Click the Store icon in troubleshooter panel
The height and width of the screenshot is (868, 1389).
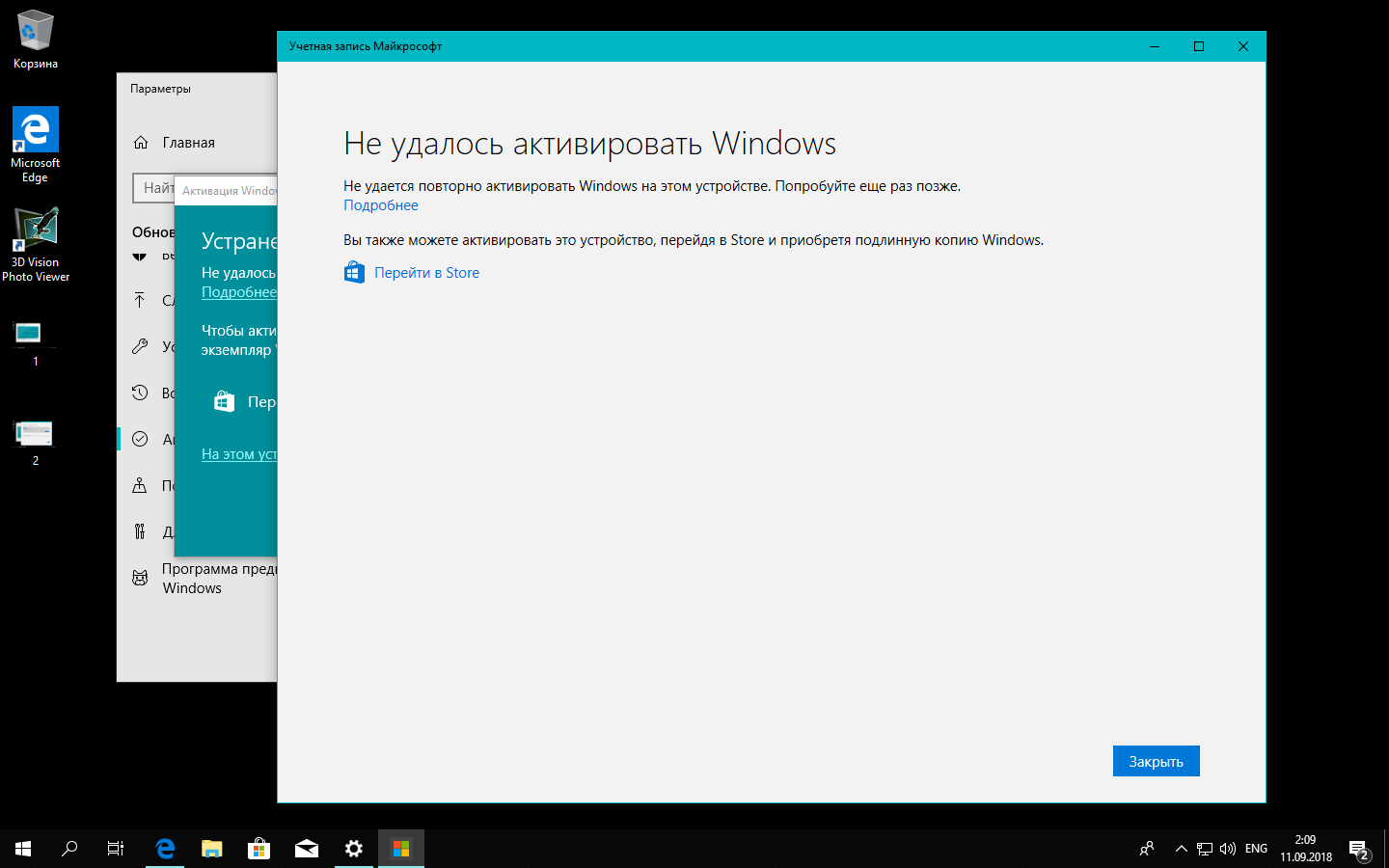coord(224,401)
